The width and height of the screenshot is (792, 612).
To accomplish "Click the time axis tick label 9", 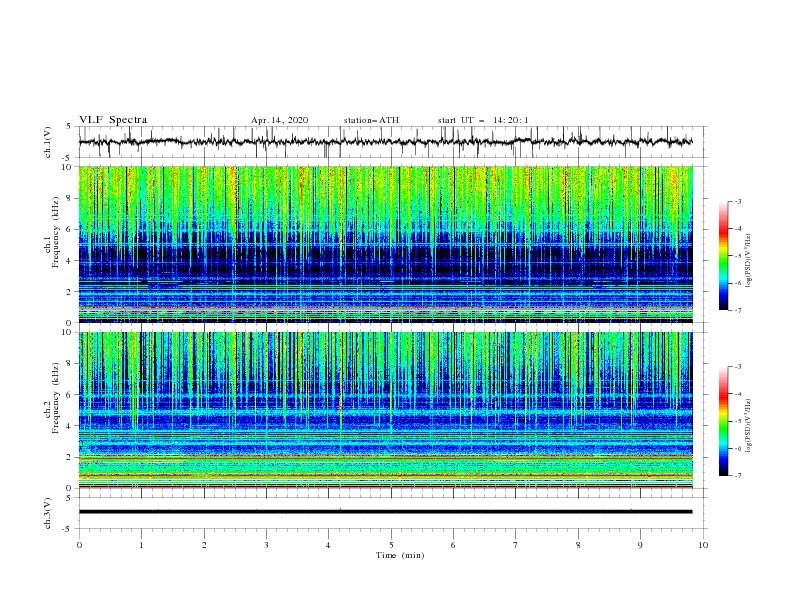I will pos(640,545).
